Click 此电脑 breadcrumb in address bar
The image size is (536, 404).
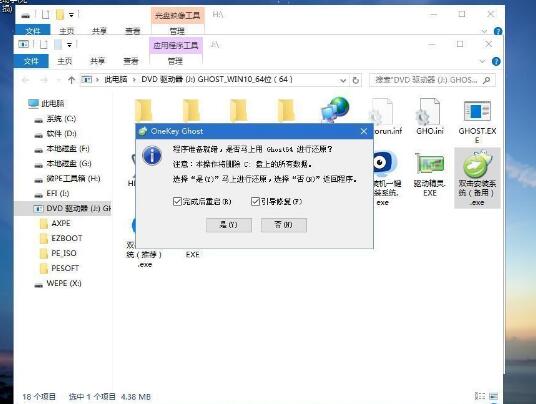point(116,80)
